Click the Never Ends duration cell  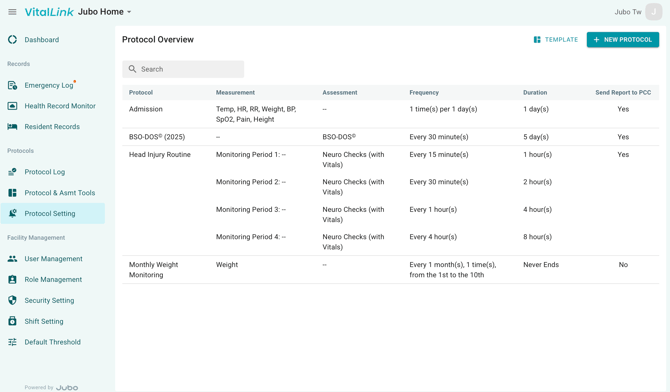541,265
